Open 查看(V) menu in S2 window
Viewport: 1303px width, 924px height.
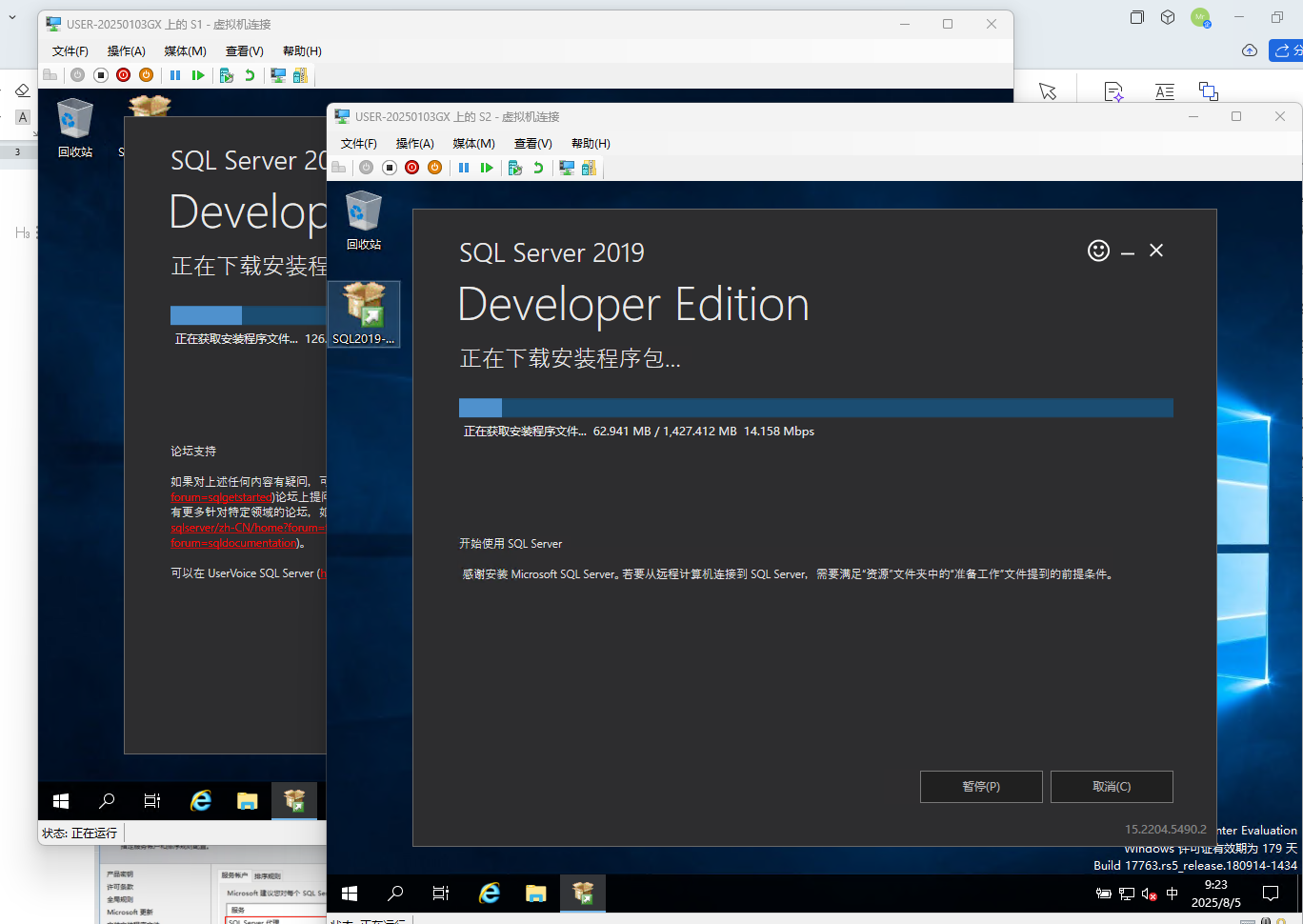coord(533,144)
